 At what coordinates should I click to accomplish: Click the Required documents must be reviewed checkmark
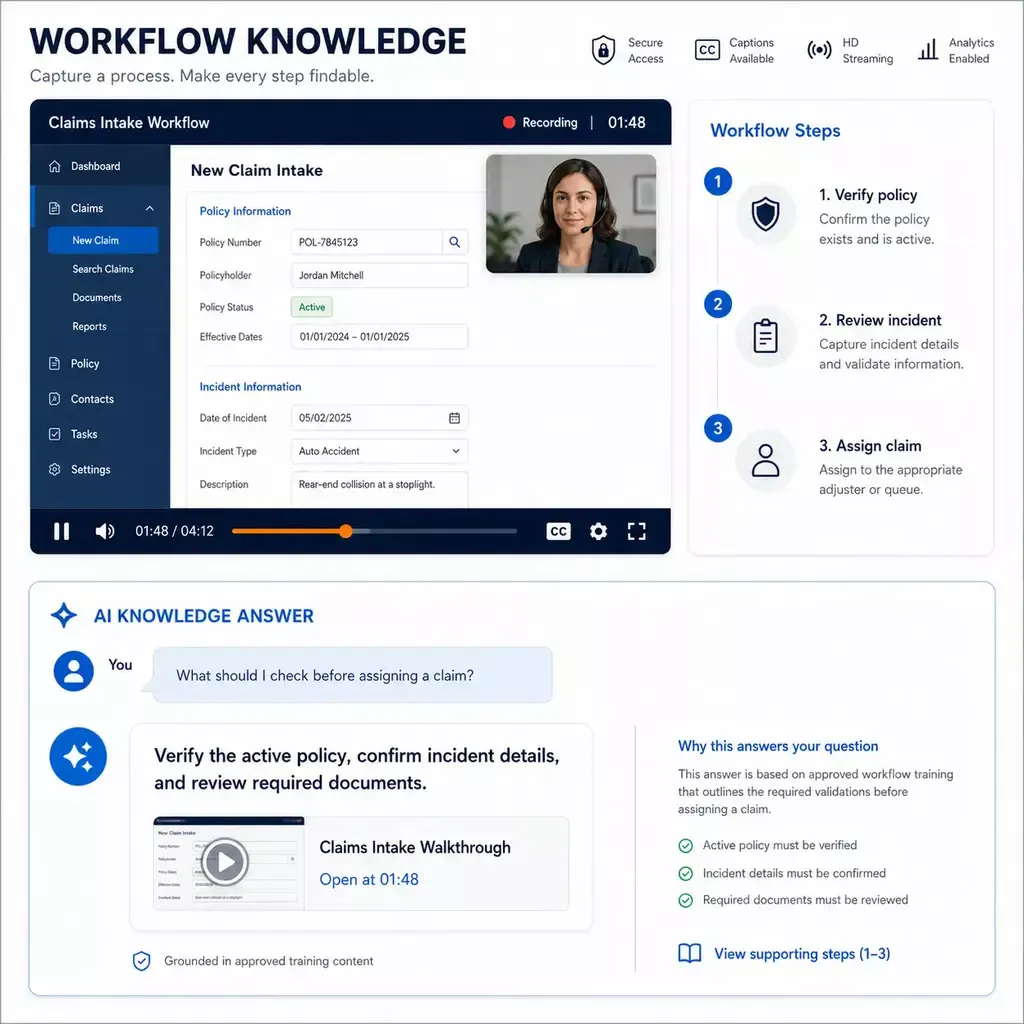(686, 901)
